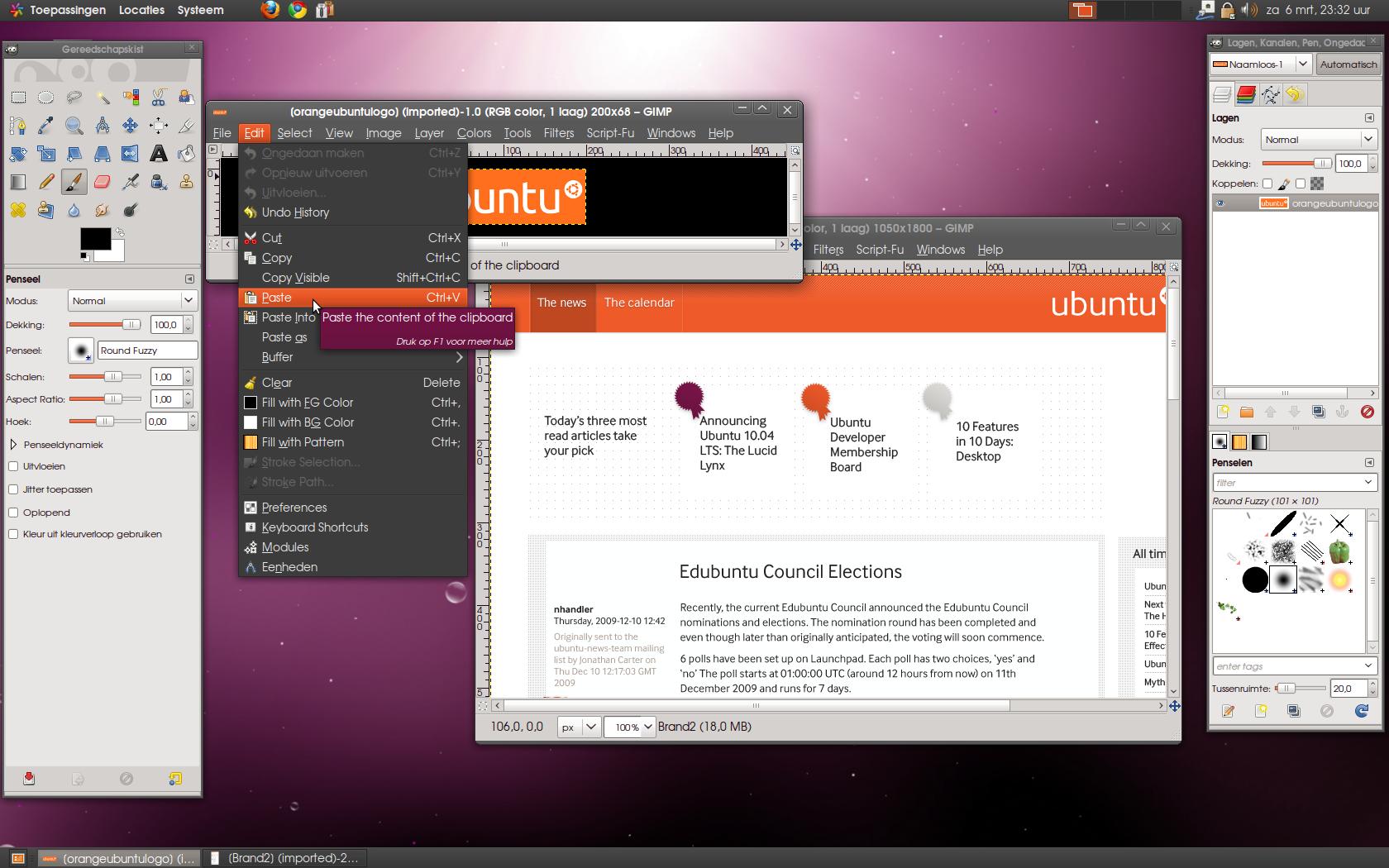The width and height of the screenshot is (1389, 868).
Task: Select the Rotate tool
Action: 18,154
